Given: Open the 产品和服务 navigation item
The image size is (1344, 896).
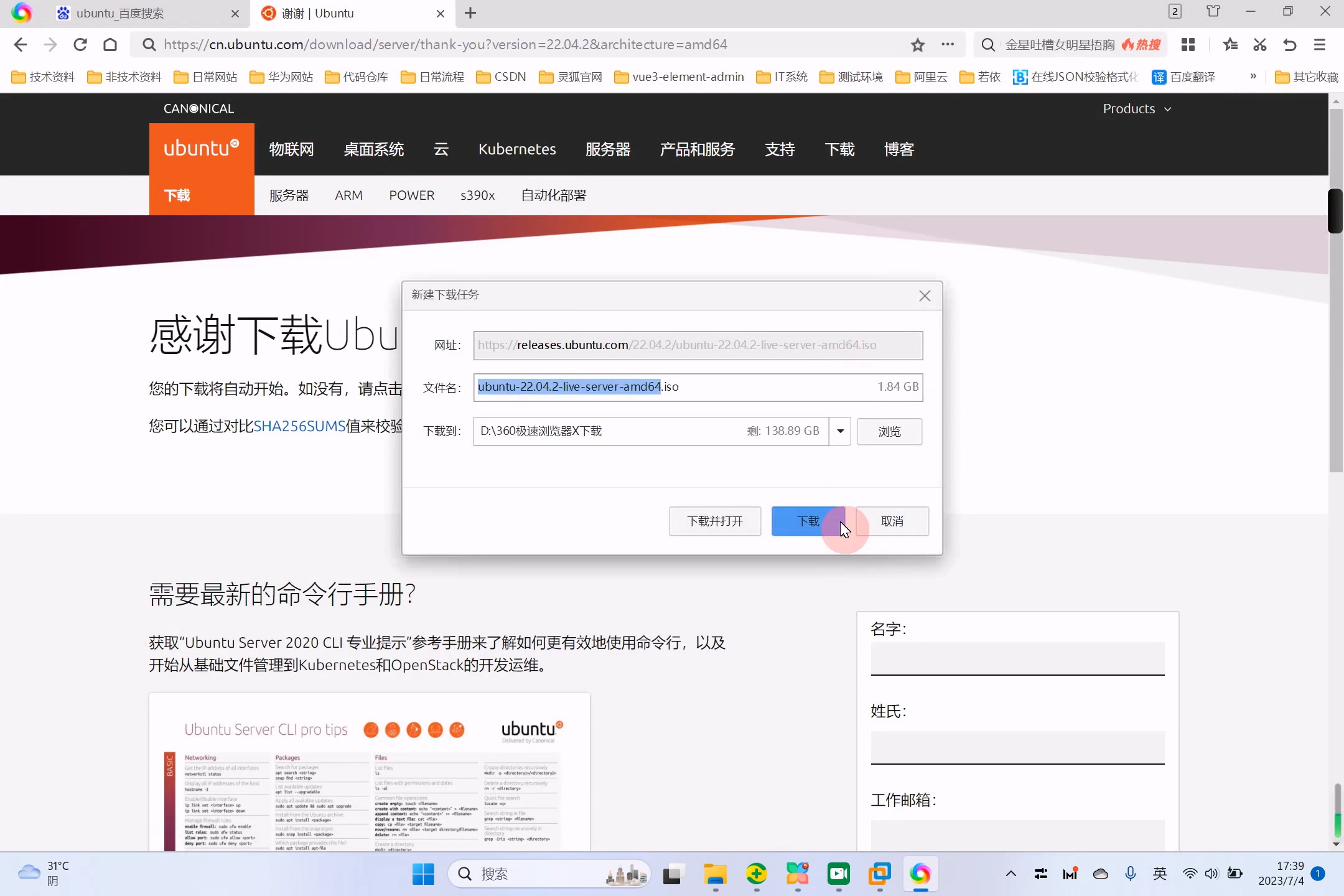Looking at the screenshot, I should (698, 149).
